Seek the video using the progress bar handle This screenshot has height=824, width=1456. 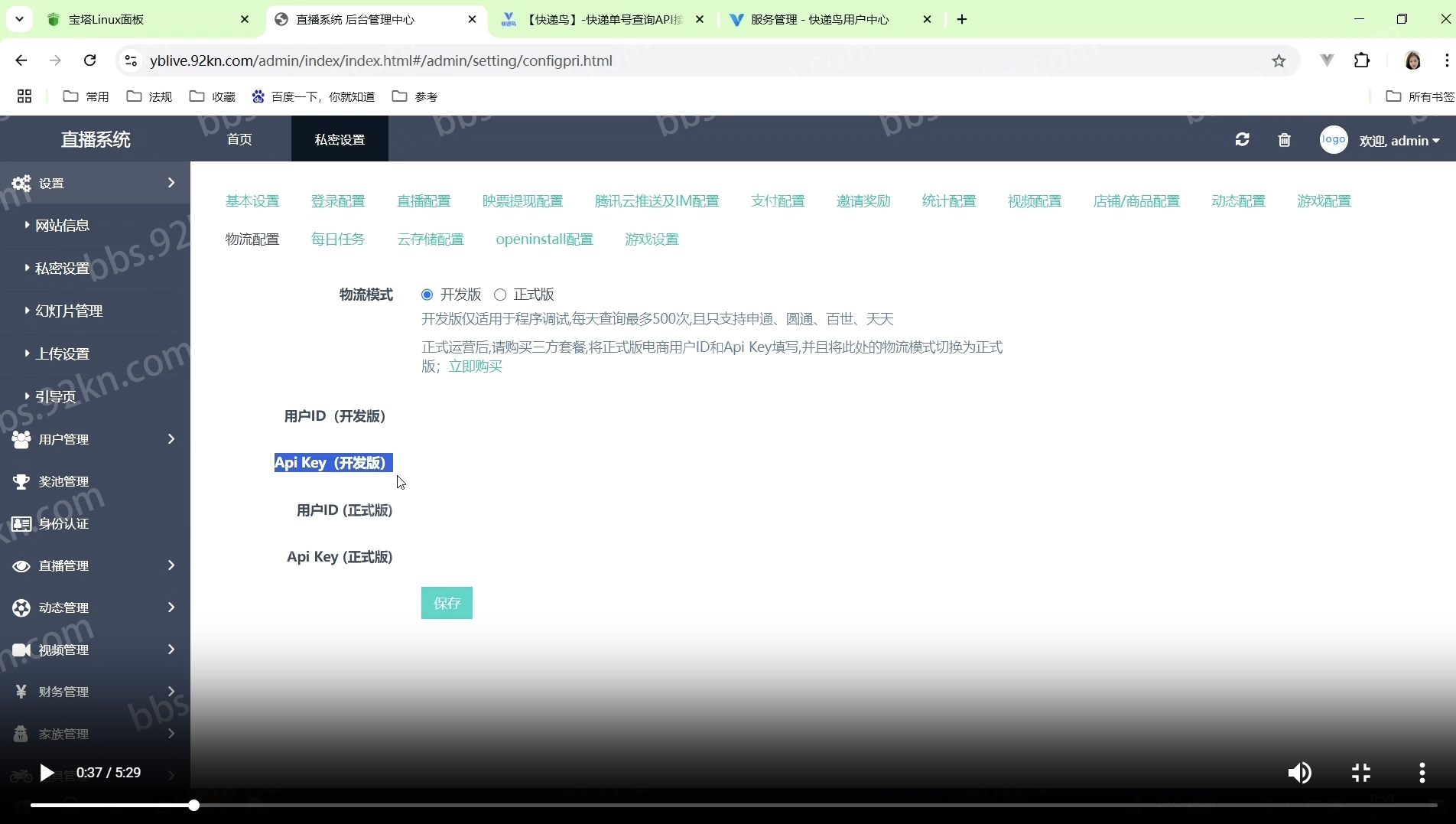coord(194,805)
